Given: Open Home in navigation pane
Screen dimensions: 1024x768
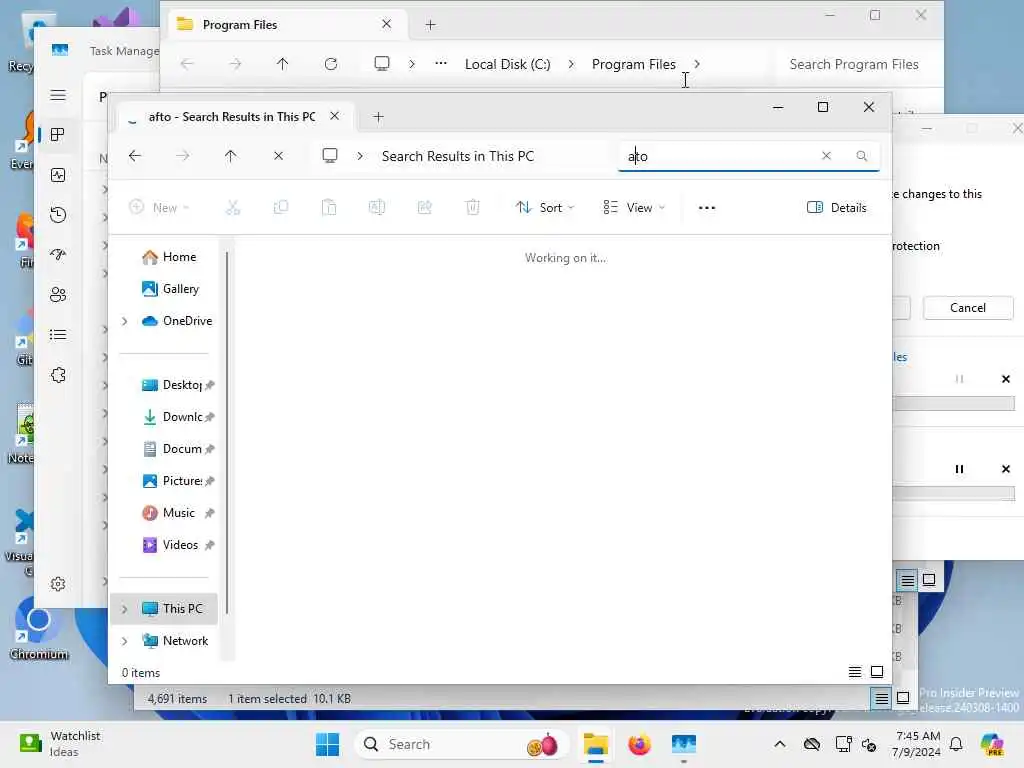Looking at the screenshot, I should coord(169,257).
